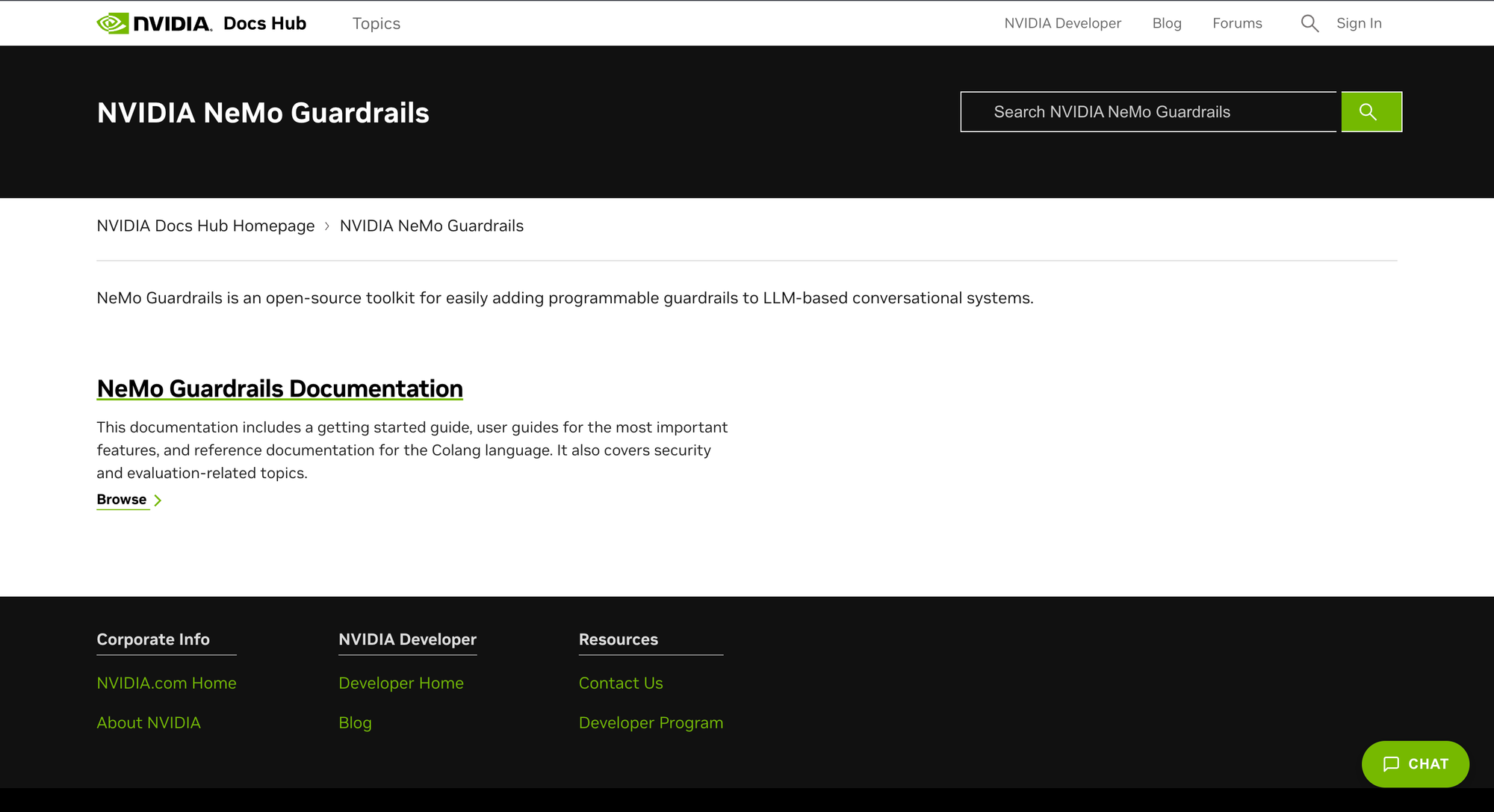Open NVIDIA.com Home footer link
Viewport: 1494px width, 812px height.
(x=167, y=683)
